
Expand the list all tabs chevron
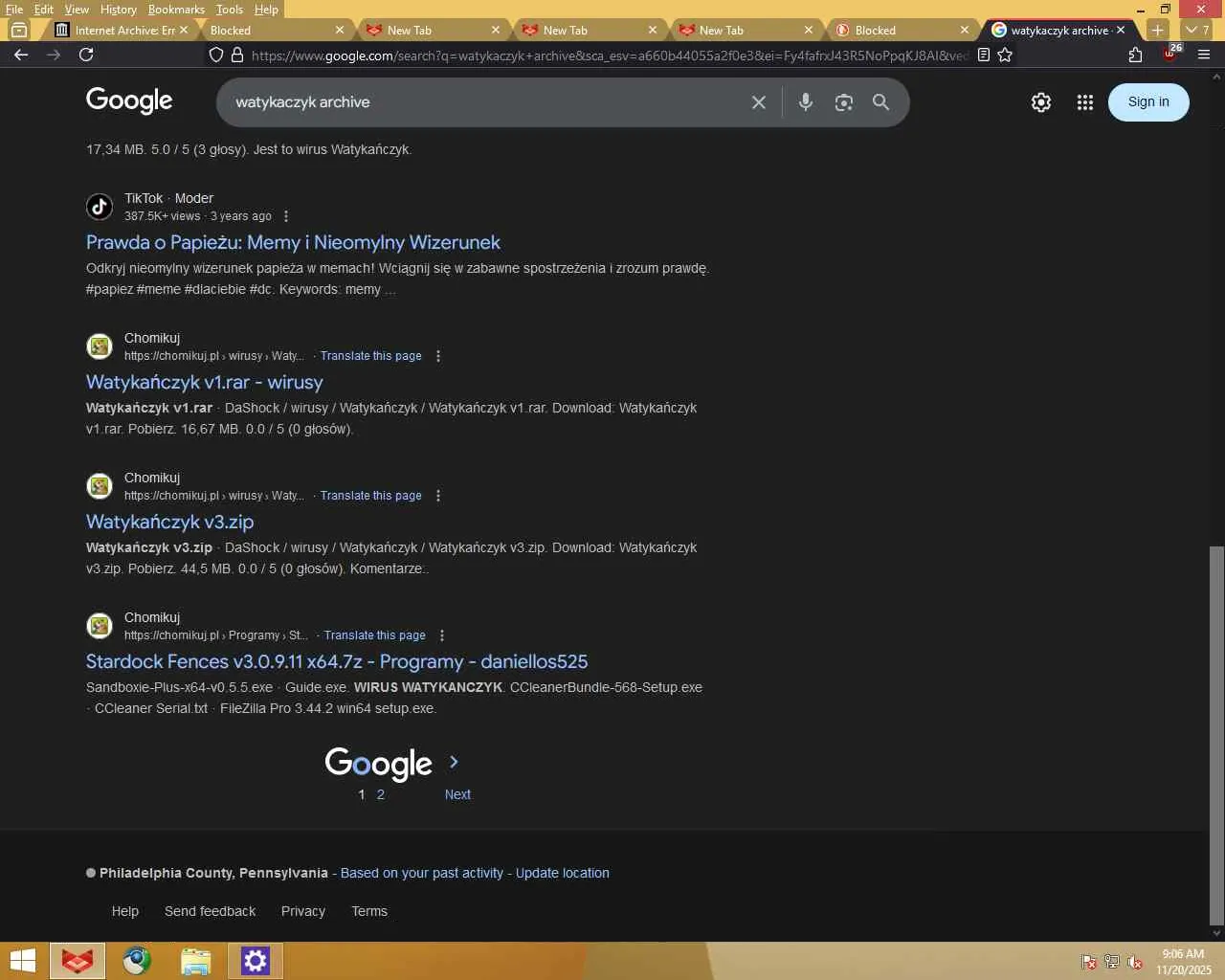[1197, 30]
